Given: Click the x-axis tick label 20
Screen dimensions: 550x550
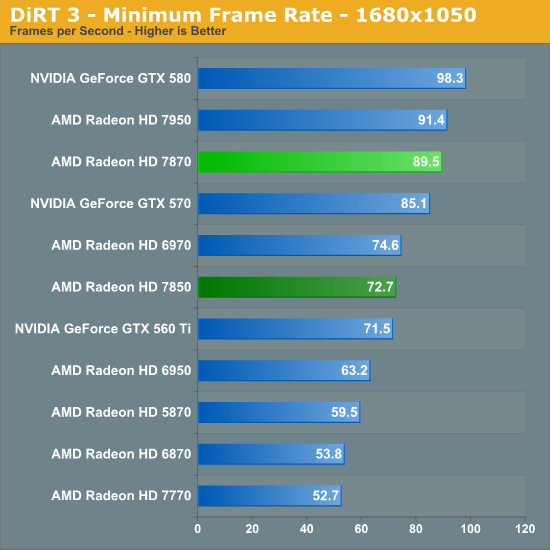Looking at the screenshot, I should pyautogui.click(x=252, y=529).
